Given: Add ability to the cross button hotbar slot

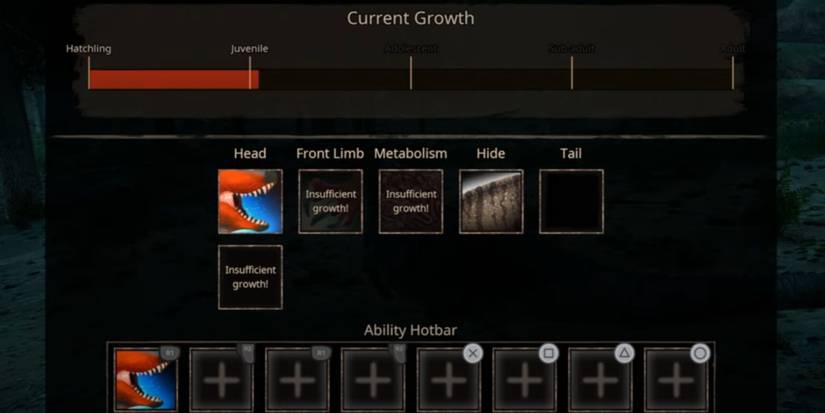Looking at the screenshot, I should [x=449, y=379].
